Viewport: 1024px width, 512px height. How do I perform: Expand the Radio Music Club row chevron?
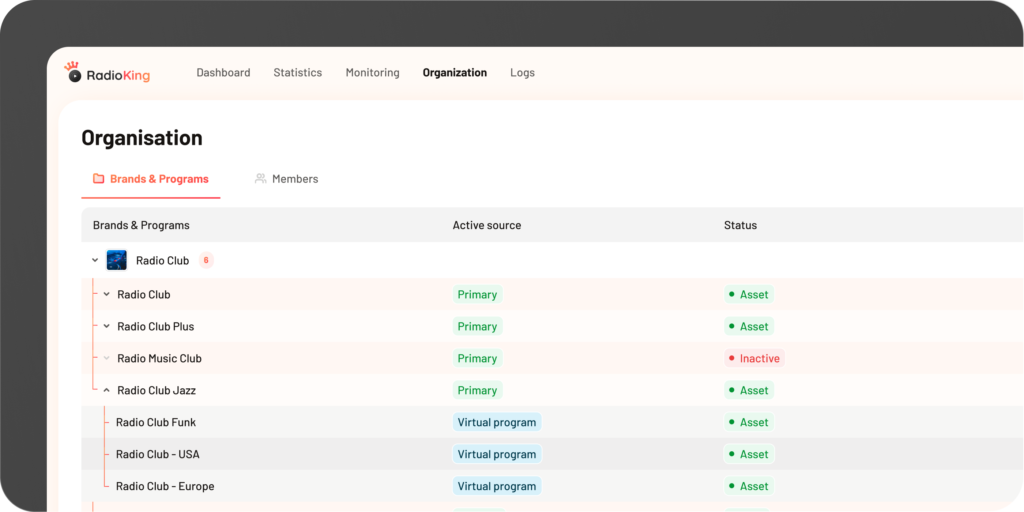[x=107, y=358]
